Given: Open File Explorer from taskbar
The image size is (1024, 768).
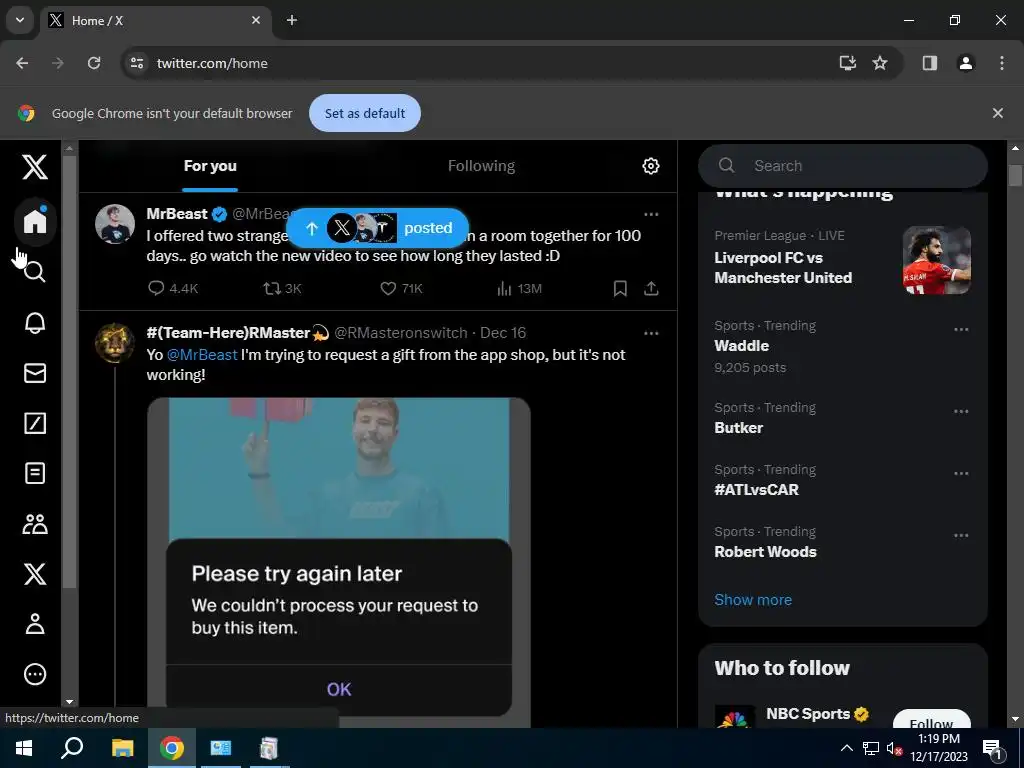Looking at the screenshot, I should [122, 748].
